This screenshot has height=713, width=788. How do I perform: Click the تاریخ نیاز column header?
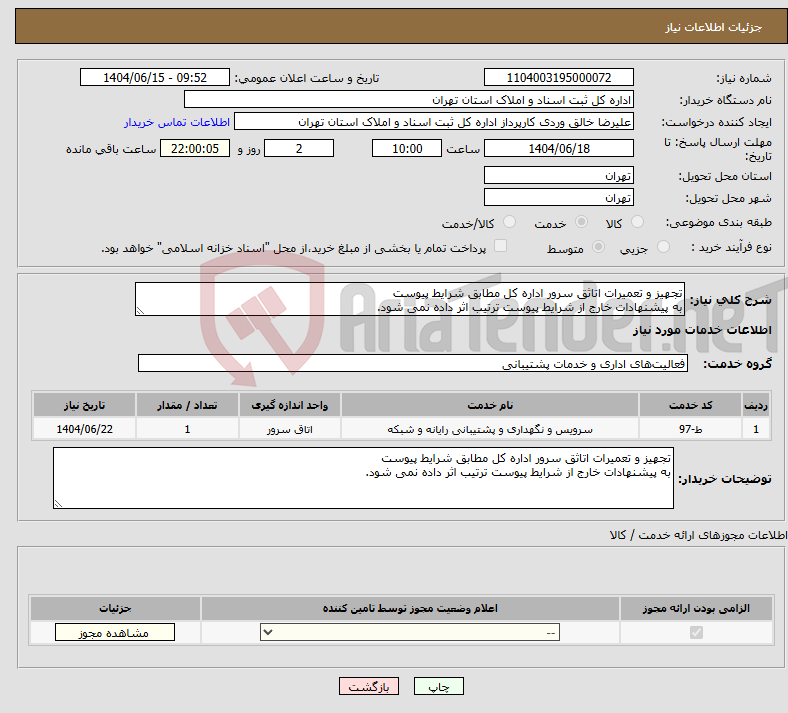84,405
